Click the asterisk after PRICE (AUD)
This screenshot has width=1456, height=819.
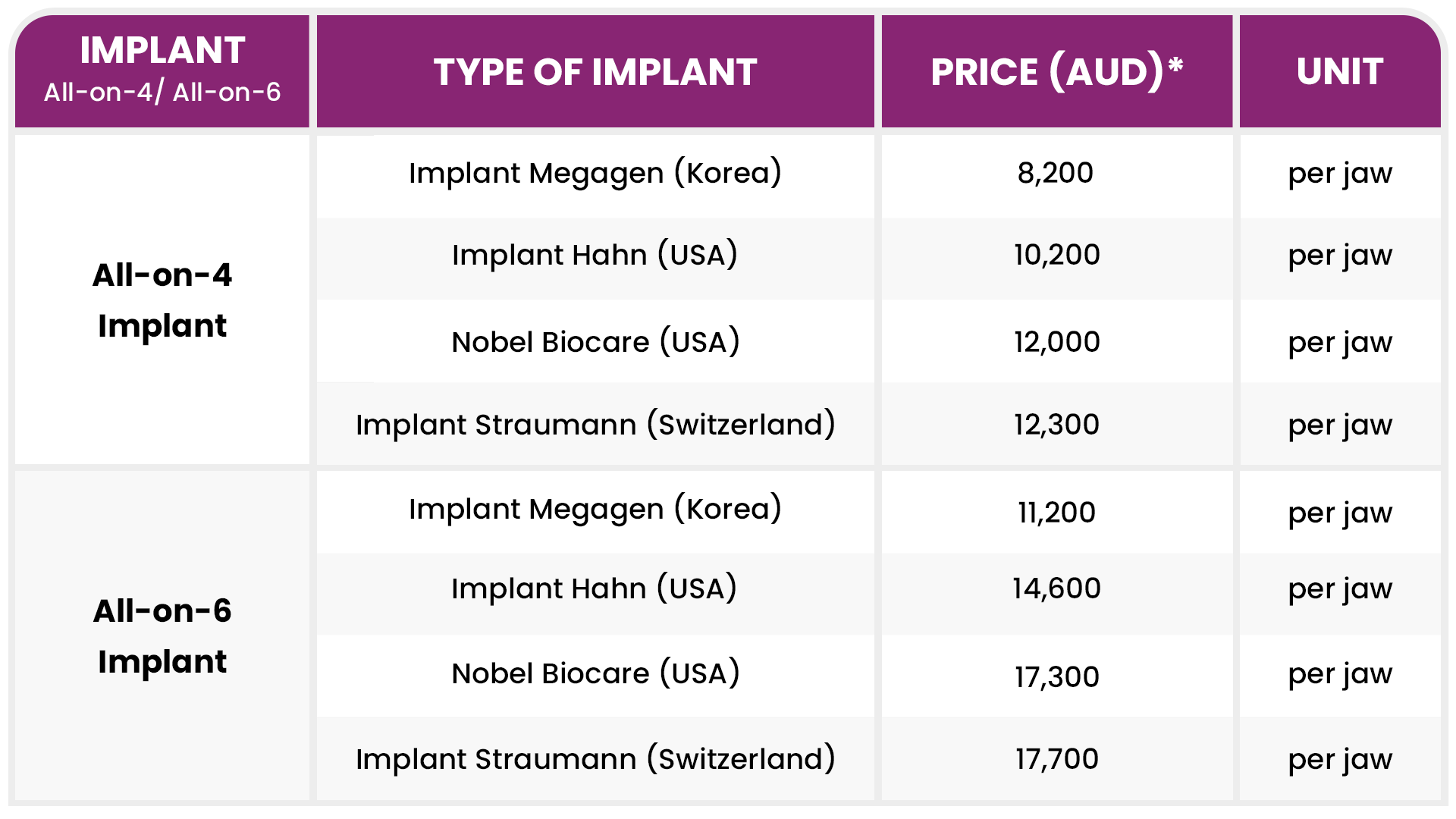click(1175, 64)
